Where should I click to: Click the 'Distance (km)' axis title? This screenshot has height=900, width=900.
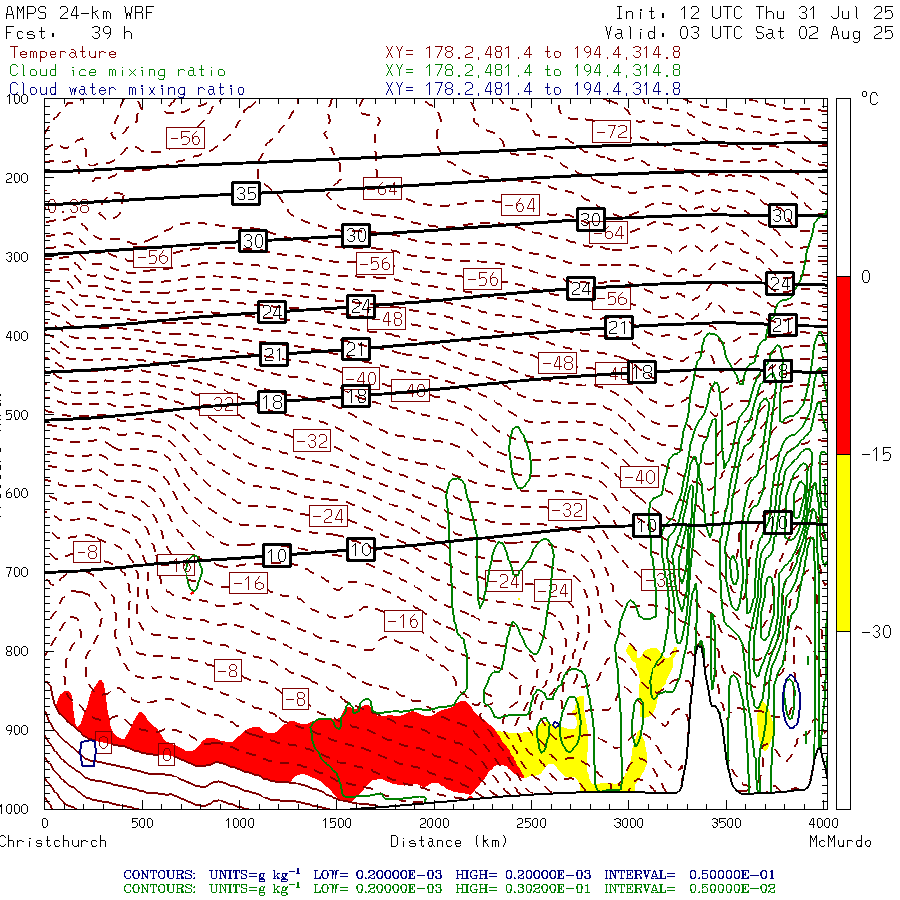[449, 842]
